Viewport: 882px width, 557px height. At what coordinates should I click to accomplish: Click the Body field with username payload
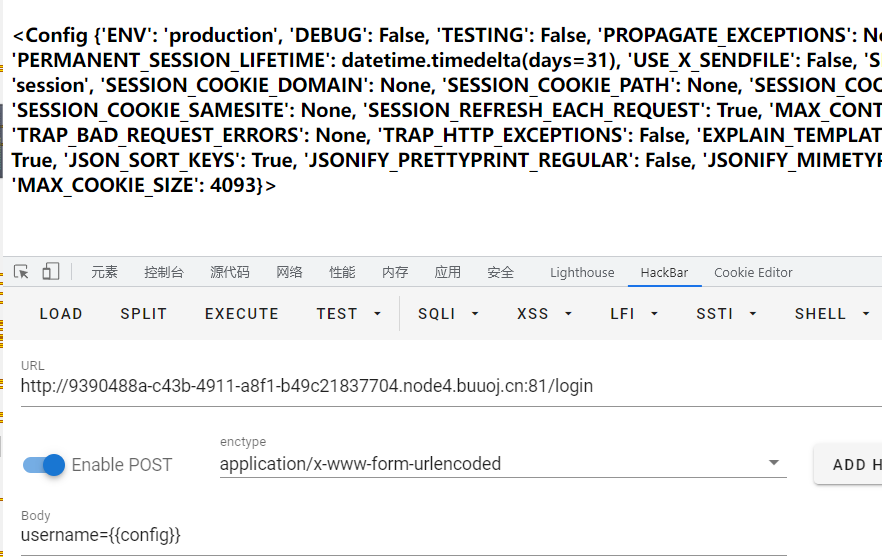[x=403, y=535]
